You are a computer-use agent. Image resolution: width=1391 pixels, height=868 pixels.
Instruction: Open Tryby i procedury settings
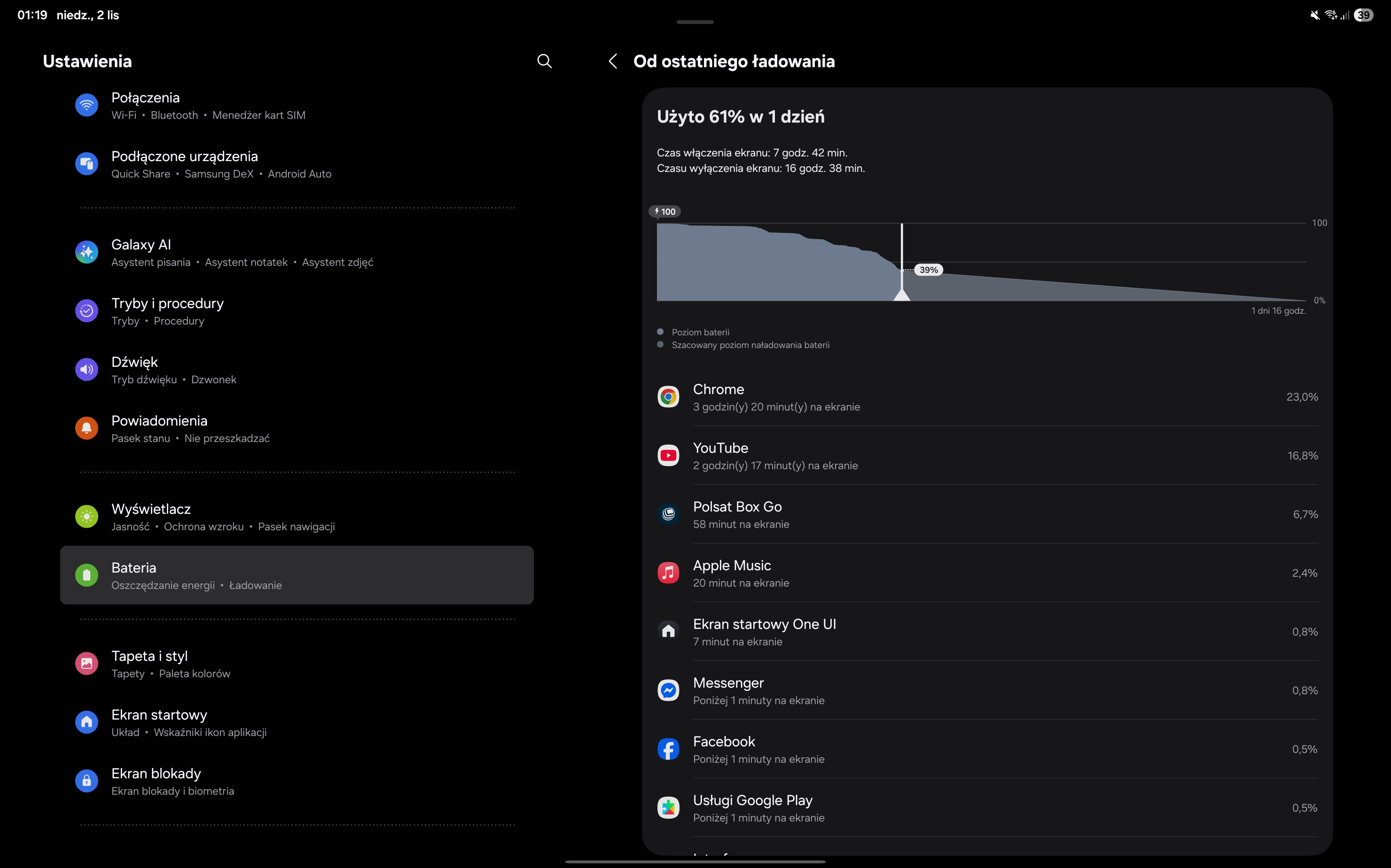297,311
